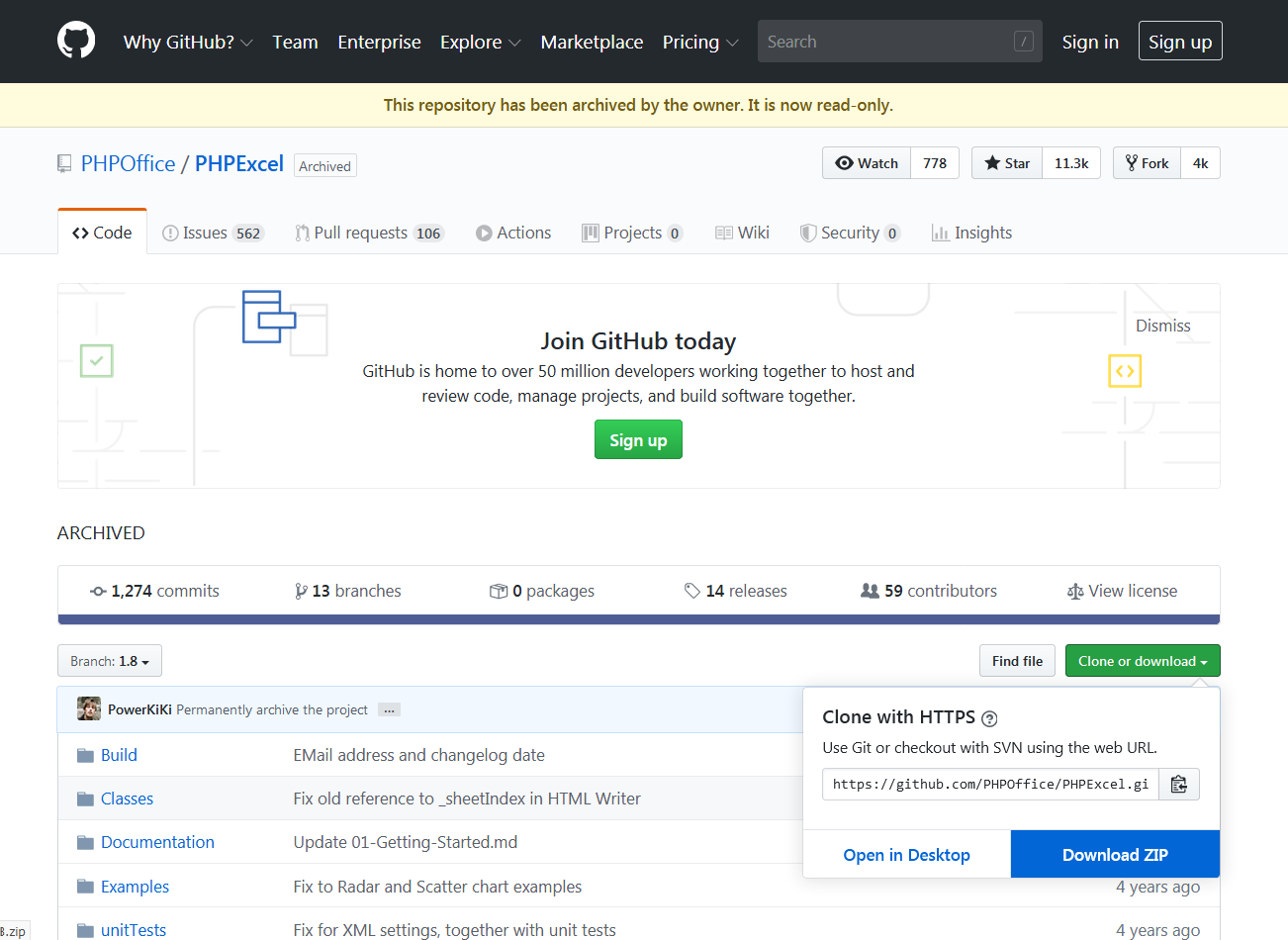This screenshot has height=940, width=1288.
Task: View the 11.3k stargazers count
Action: (x=1071, y=163)
